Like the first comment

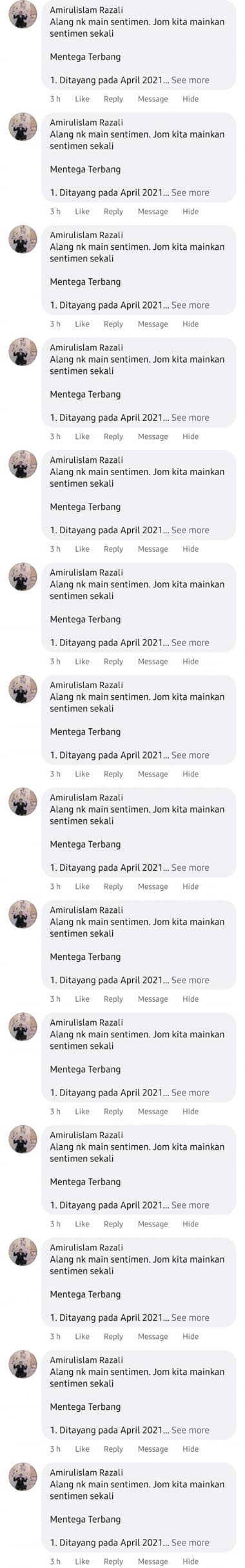click(82, 99)
